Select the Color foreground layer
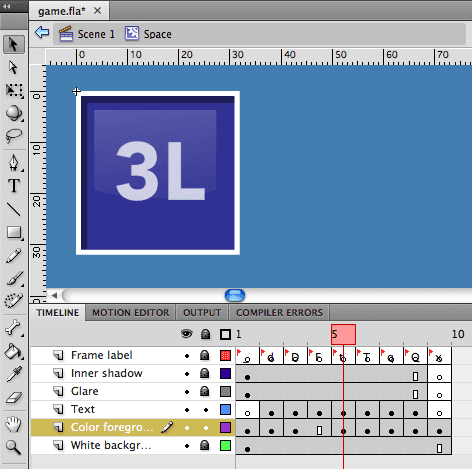 pyautogui.click(x=112, y=427)
